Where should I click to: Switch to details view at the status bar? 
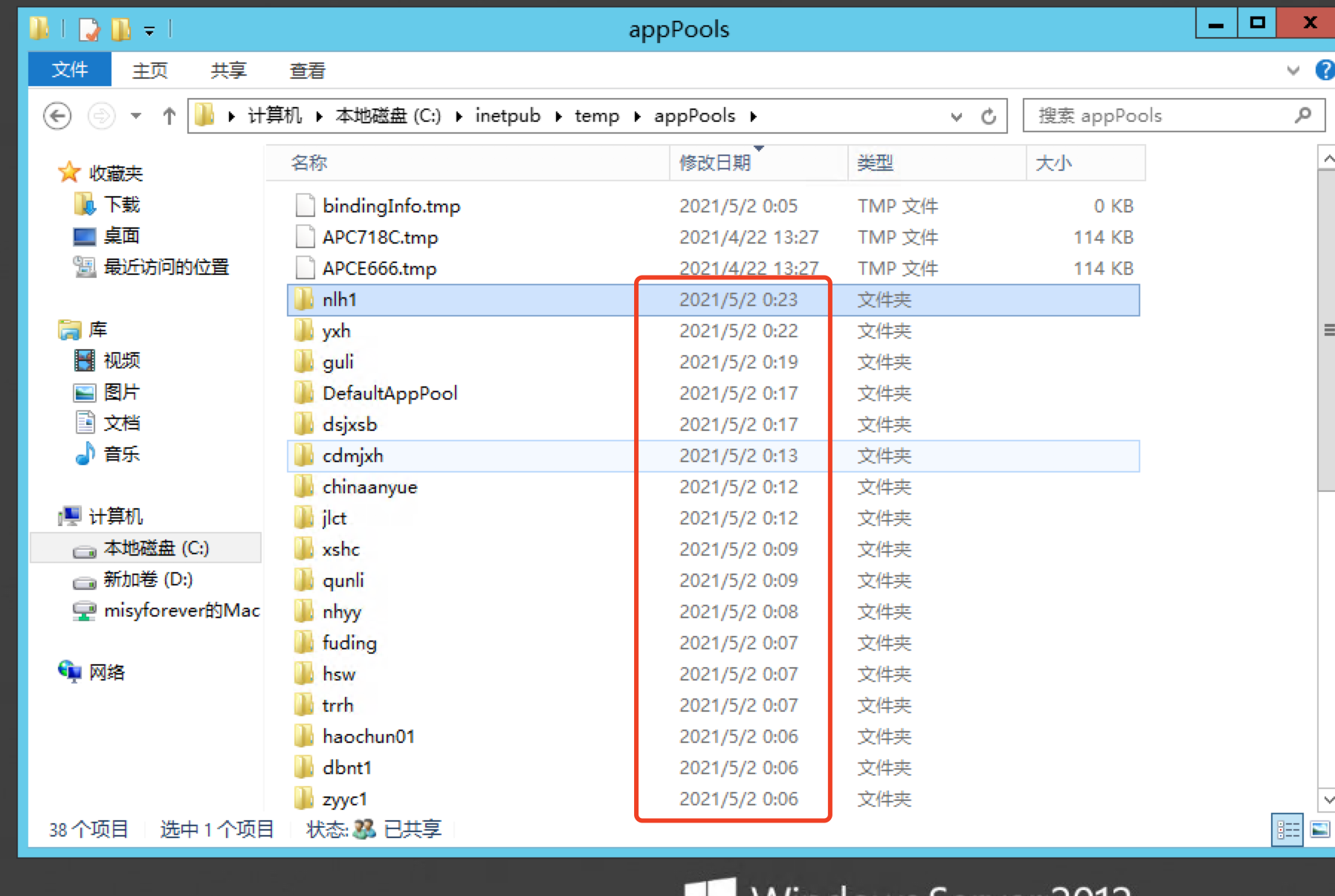(1288, 829)
